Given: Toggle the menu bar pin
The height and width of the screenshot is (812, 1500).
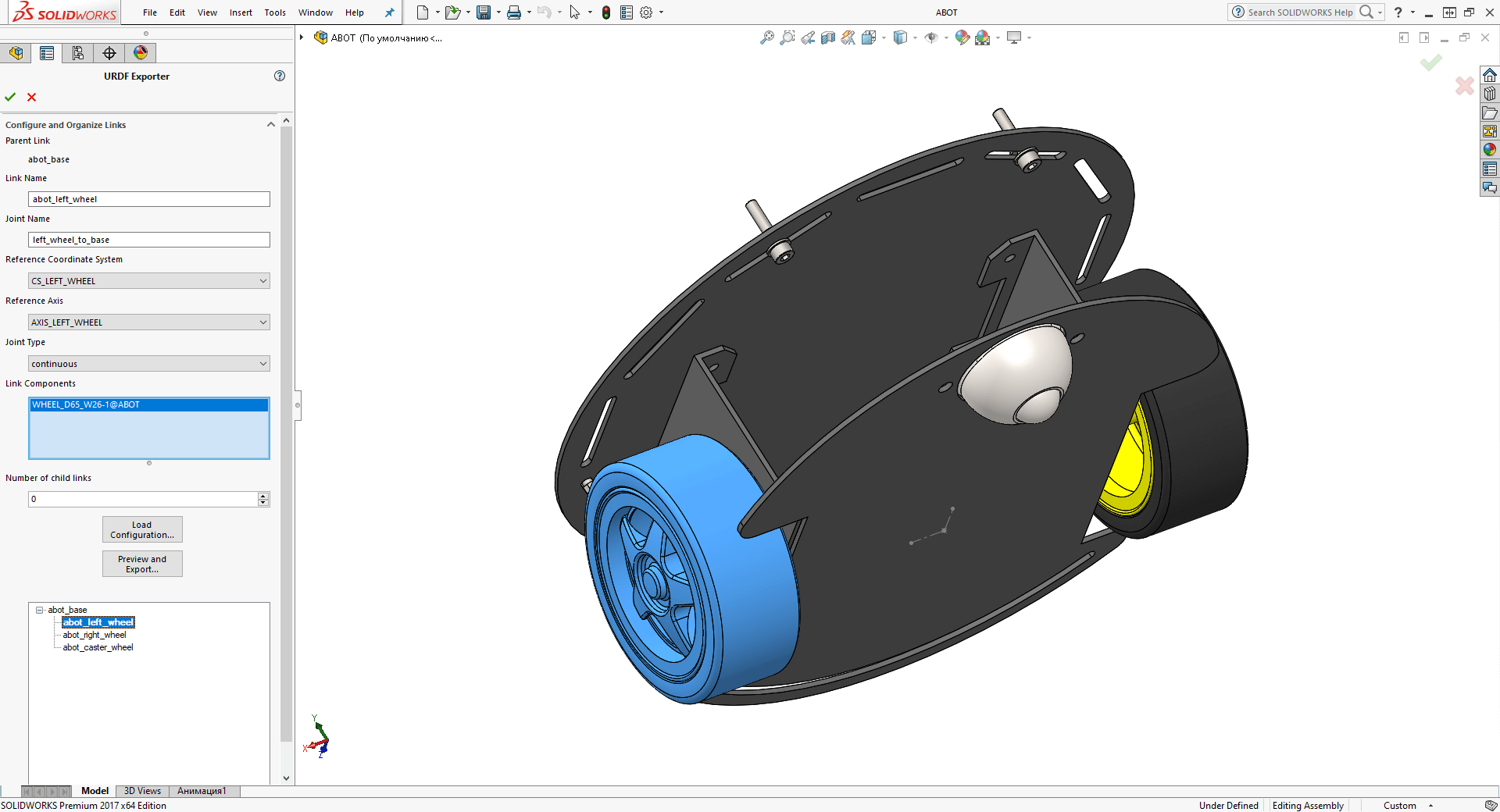Looking at the screenshot, I should [389, 12].
